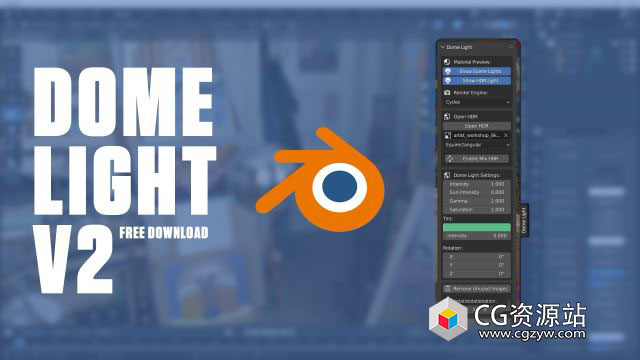
Task: Click the Material Preview sphere icon
Action: (447, 62)
